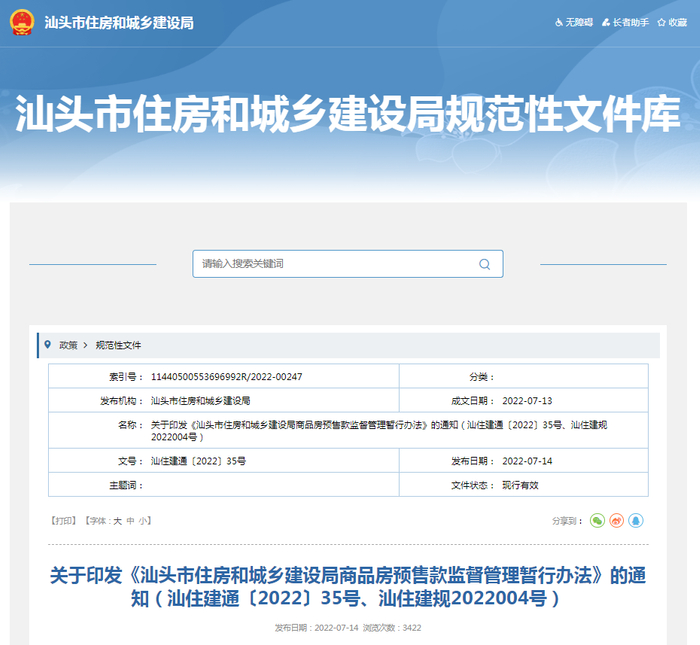Click the 打印 print link
Image resolution: width=700 pixels, height=645 pixels.
[64, 521]
